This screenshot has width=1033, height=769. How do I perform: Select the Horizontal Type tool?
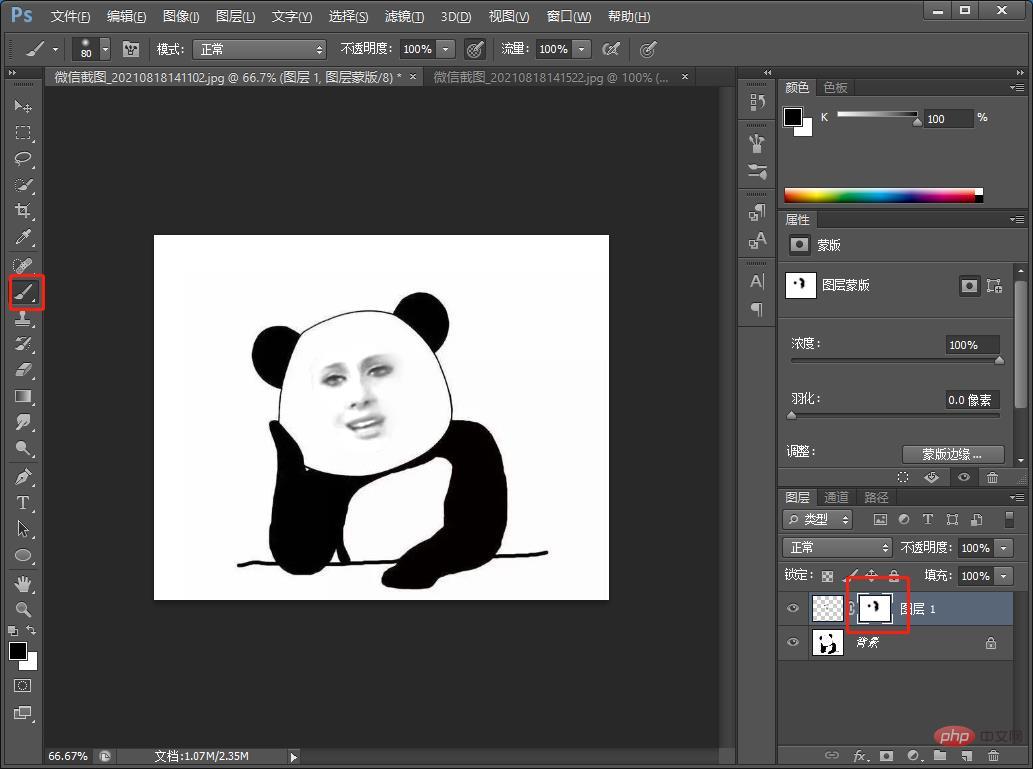point(23,503)
